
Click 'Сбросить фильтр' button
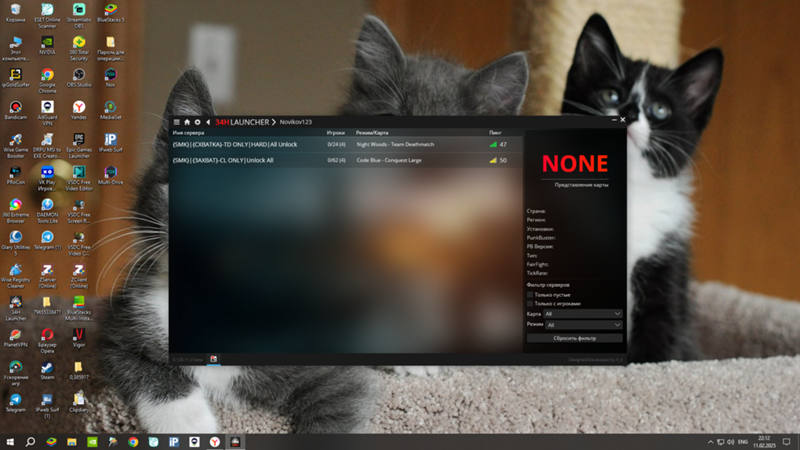point(574,338)
